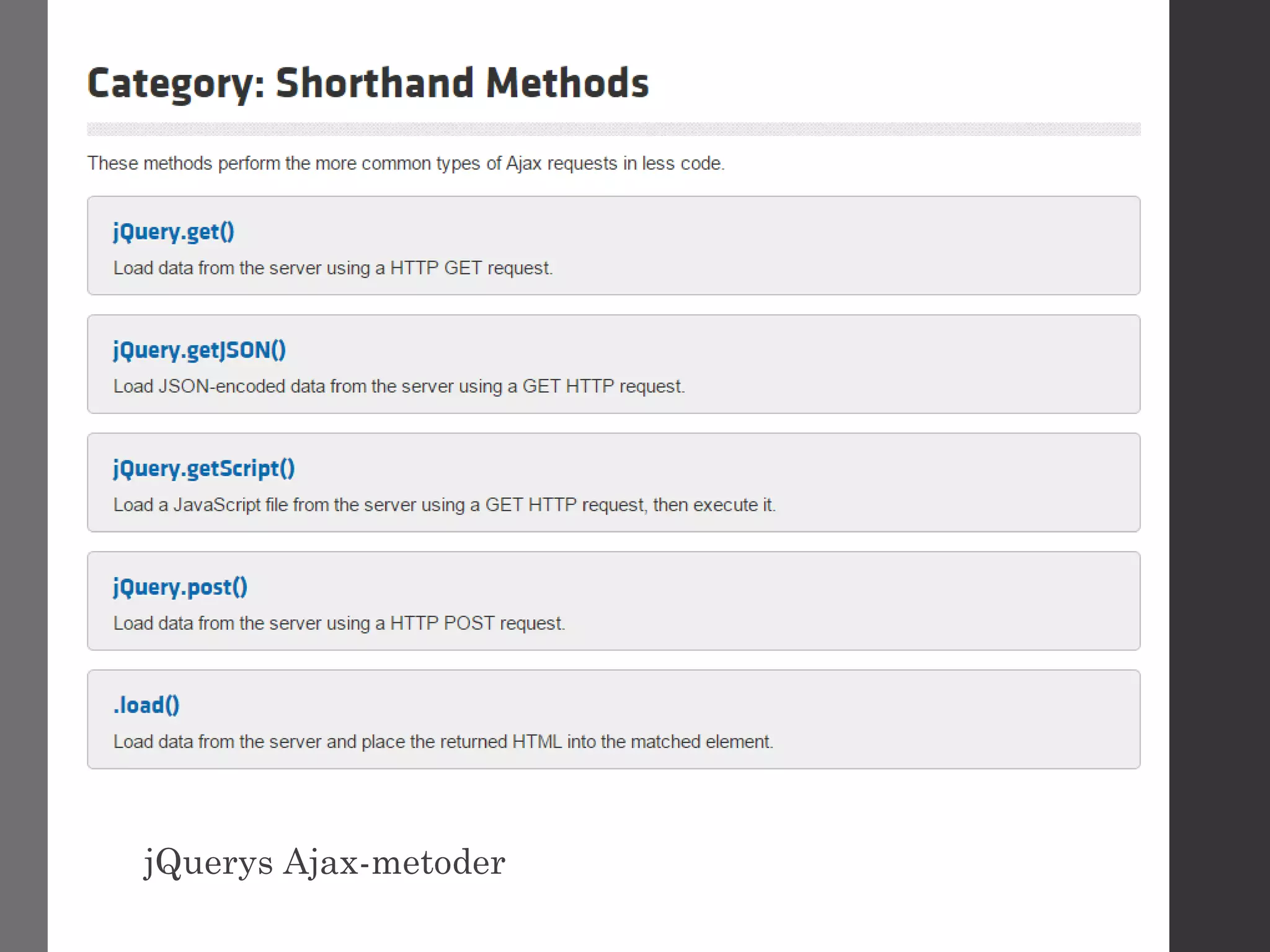Click the HTTP GET request description text
Screen dimensions: 1270x952
[333, 268]
